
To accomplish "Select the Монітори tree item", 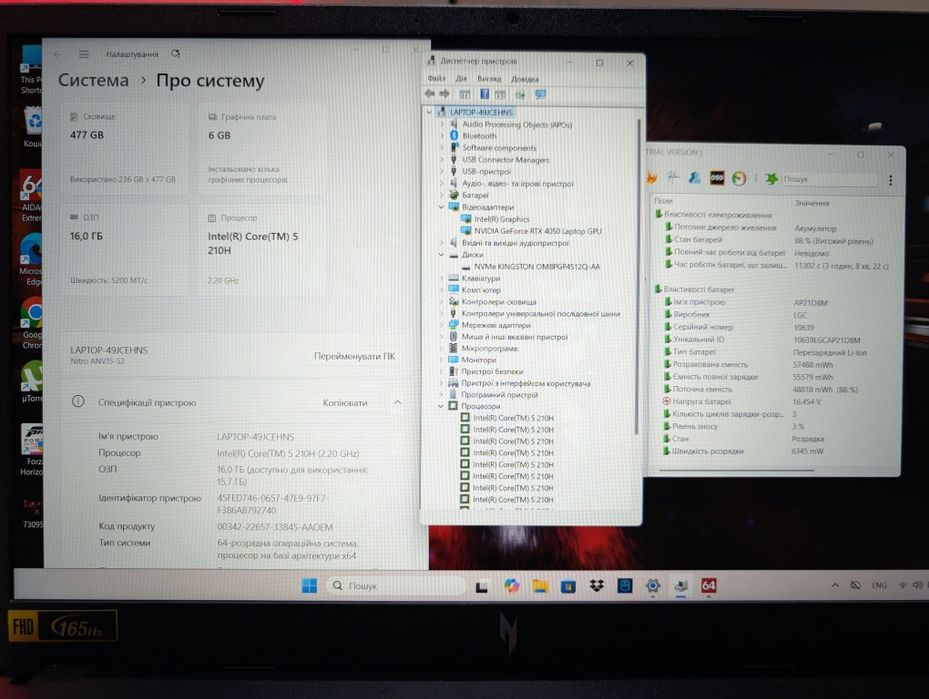I will (479, 360).
